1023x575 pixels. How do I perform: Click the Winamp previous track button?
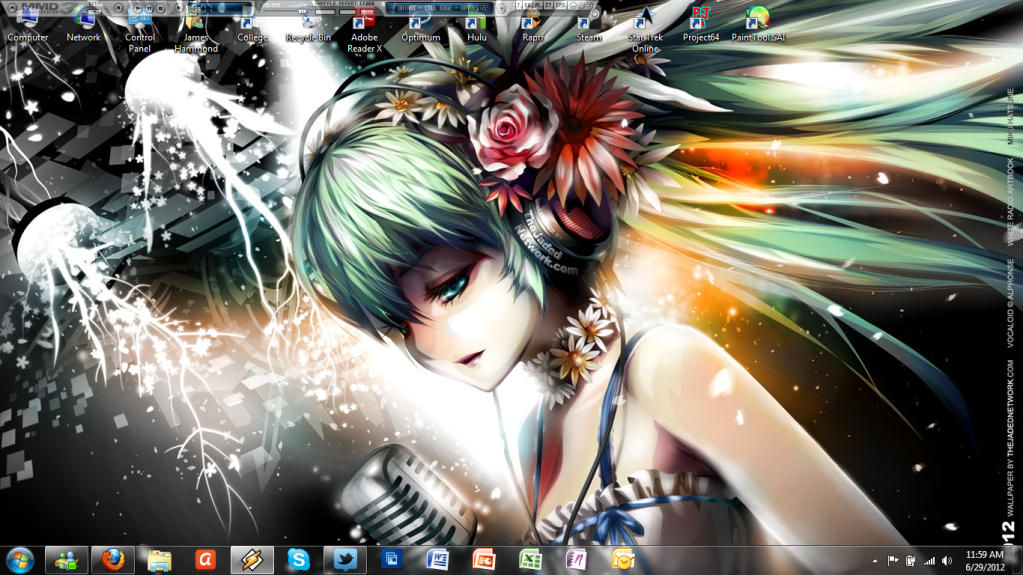click(119, 8)
